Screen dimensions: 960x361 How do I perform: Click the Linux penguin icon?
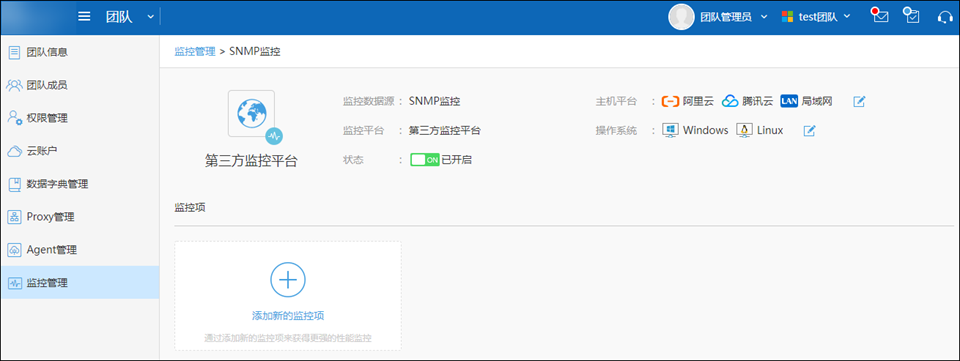[744, 130]
